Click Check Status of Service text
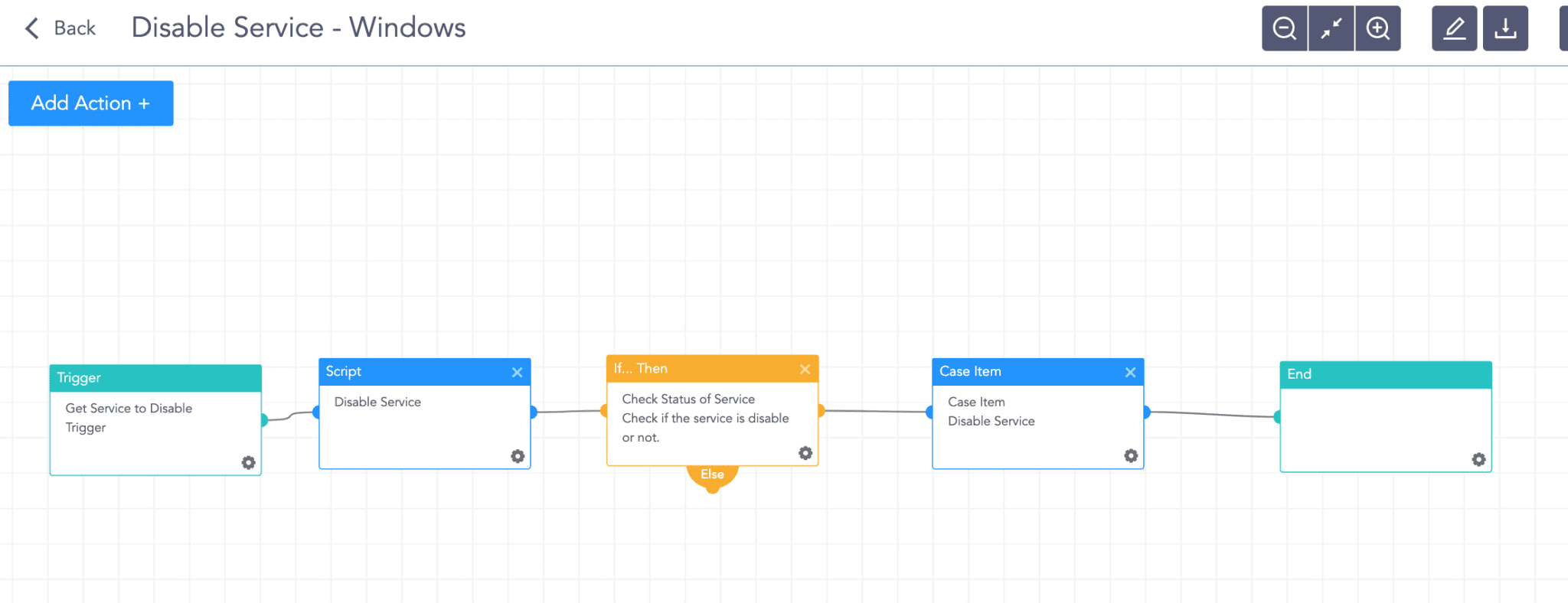 click(688, 399)
